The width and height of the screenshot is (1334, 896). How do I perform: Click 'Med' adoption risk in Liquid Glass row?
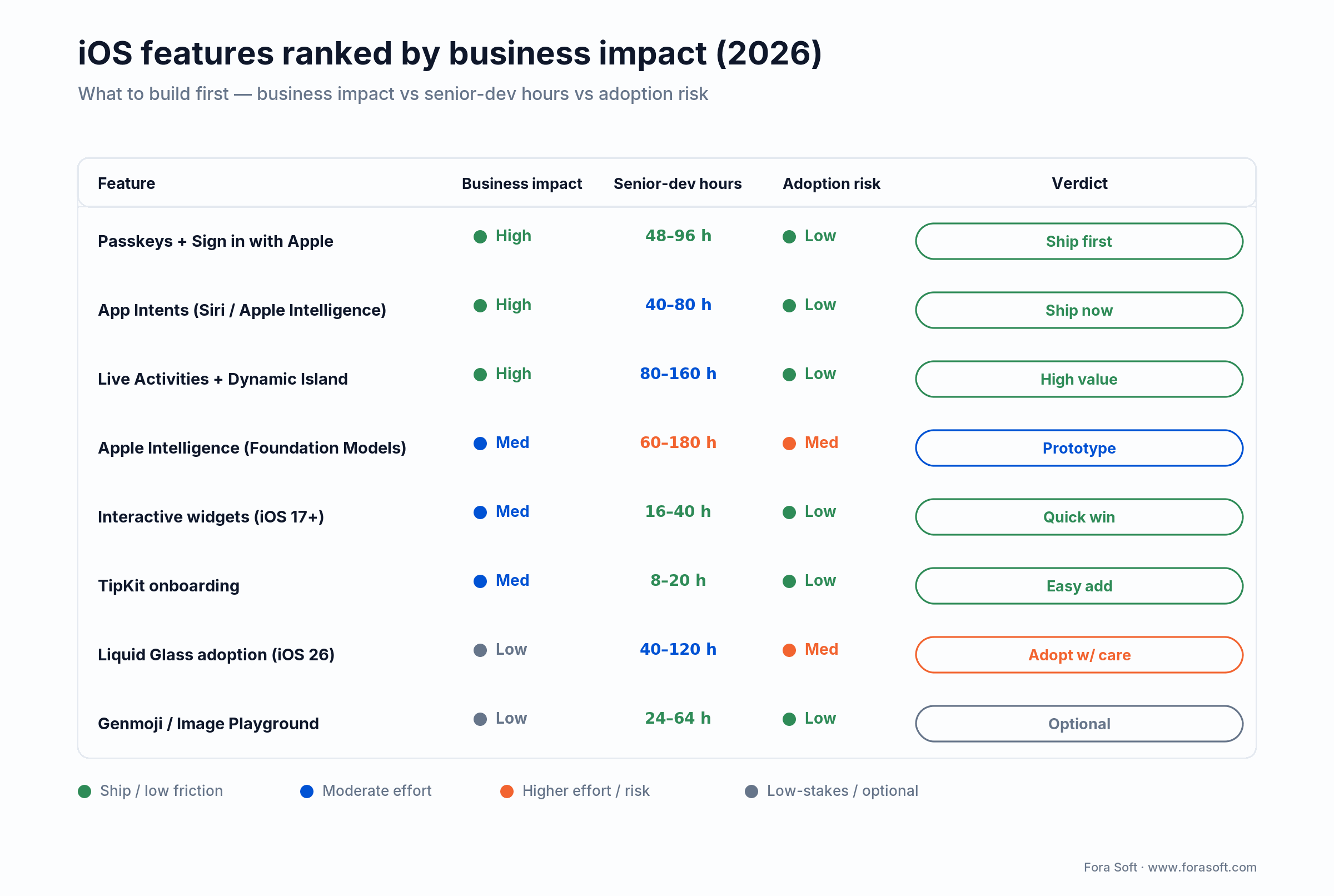coord(821,650)
